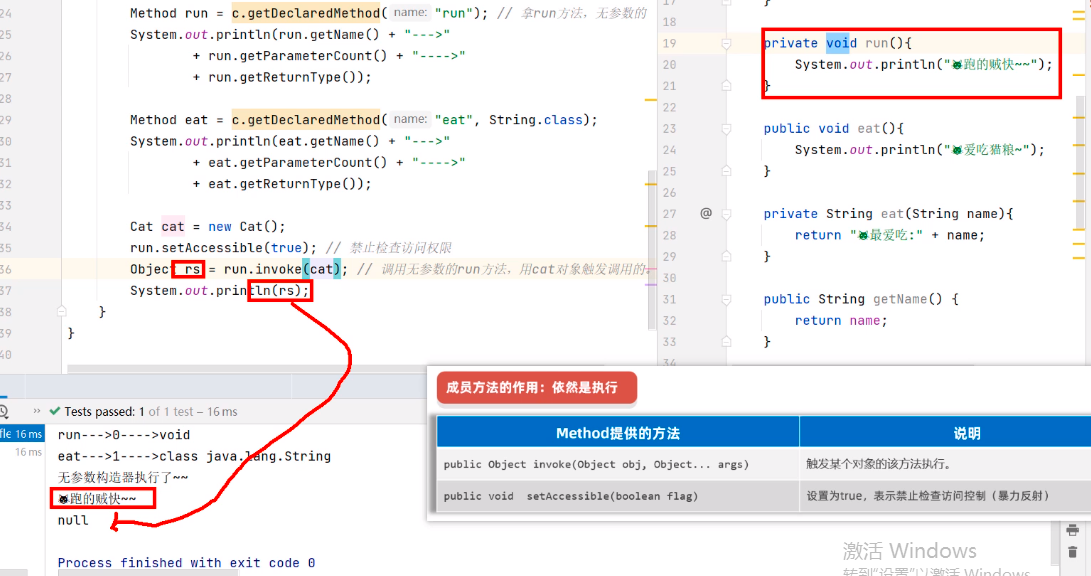The width and height of the screenshot is (1091, 576).
Task: Collapse the run() method at line 19
Action: (x=726, y=43)
